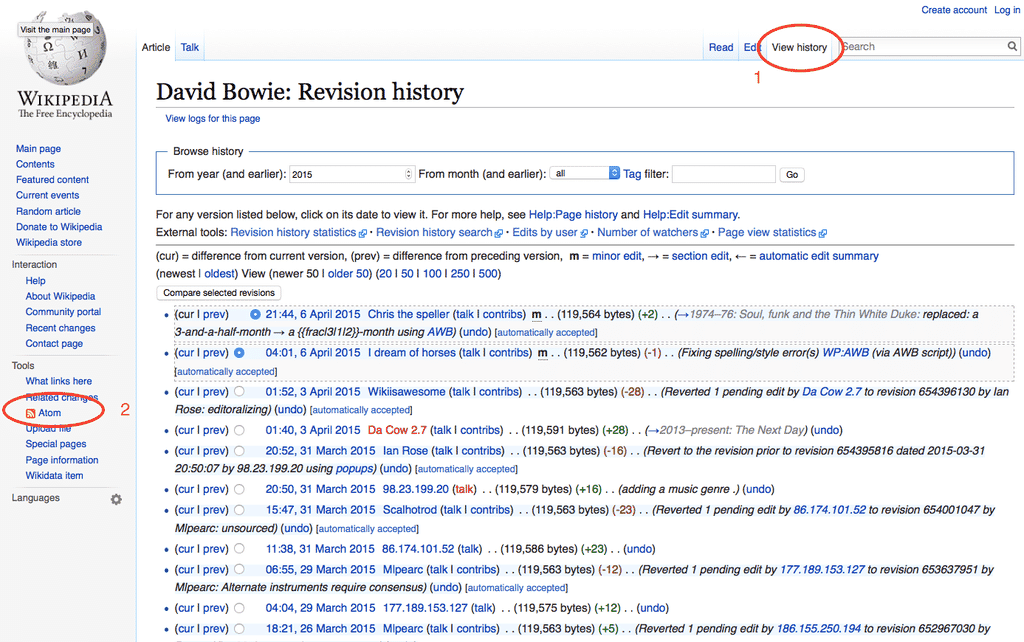Open Random article in sidebar
Screen dimensions: 1024x642
point(48,211)
